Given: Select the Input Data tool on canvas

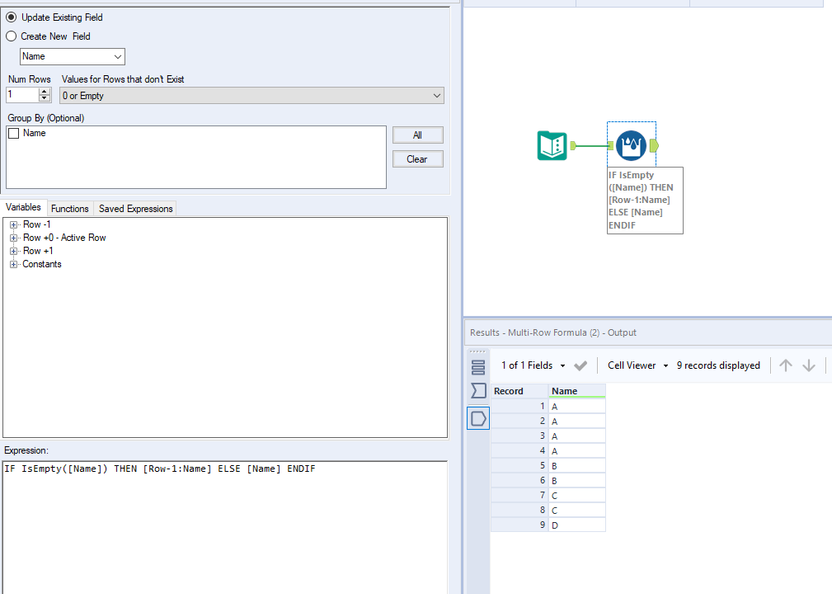Looking at the screenshot, I should pyautogui.click(x=552, y=145).
